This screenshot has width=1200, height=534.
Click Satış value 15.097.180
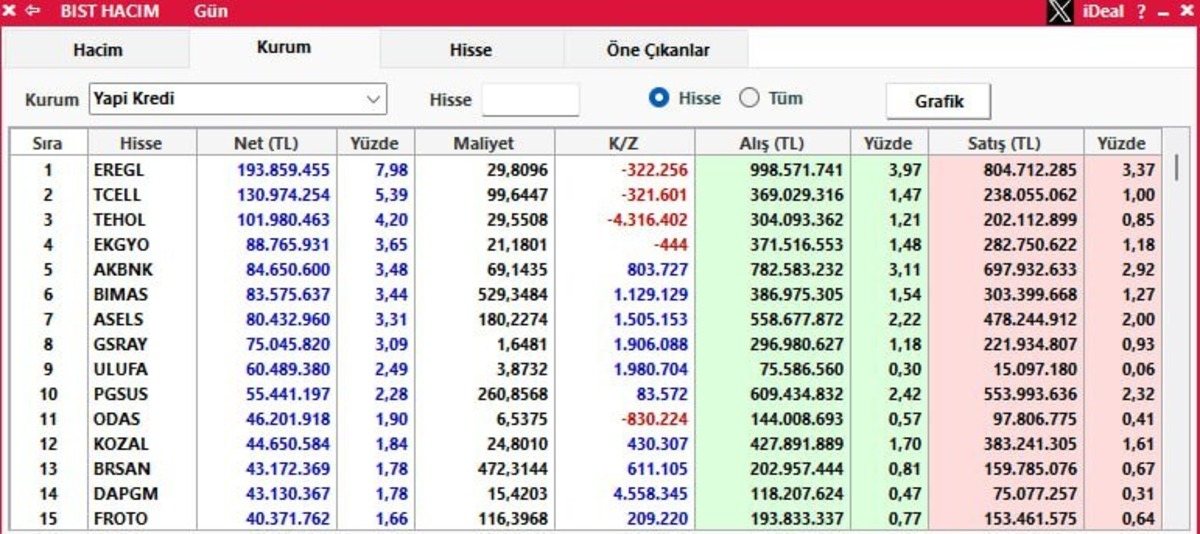(x=1035, y=370)
